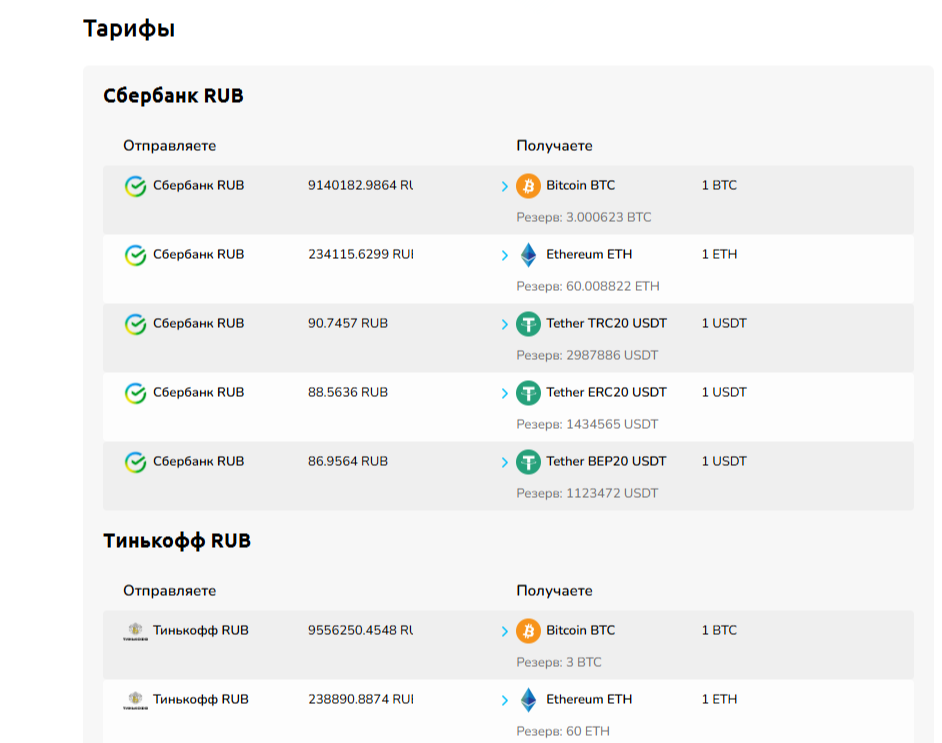The height and width of the screenshot is (743, 942).
Task: Click arrow chevron in Tinkoff to Ethereum row
Action: (505, 701)
